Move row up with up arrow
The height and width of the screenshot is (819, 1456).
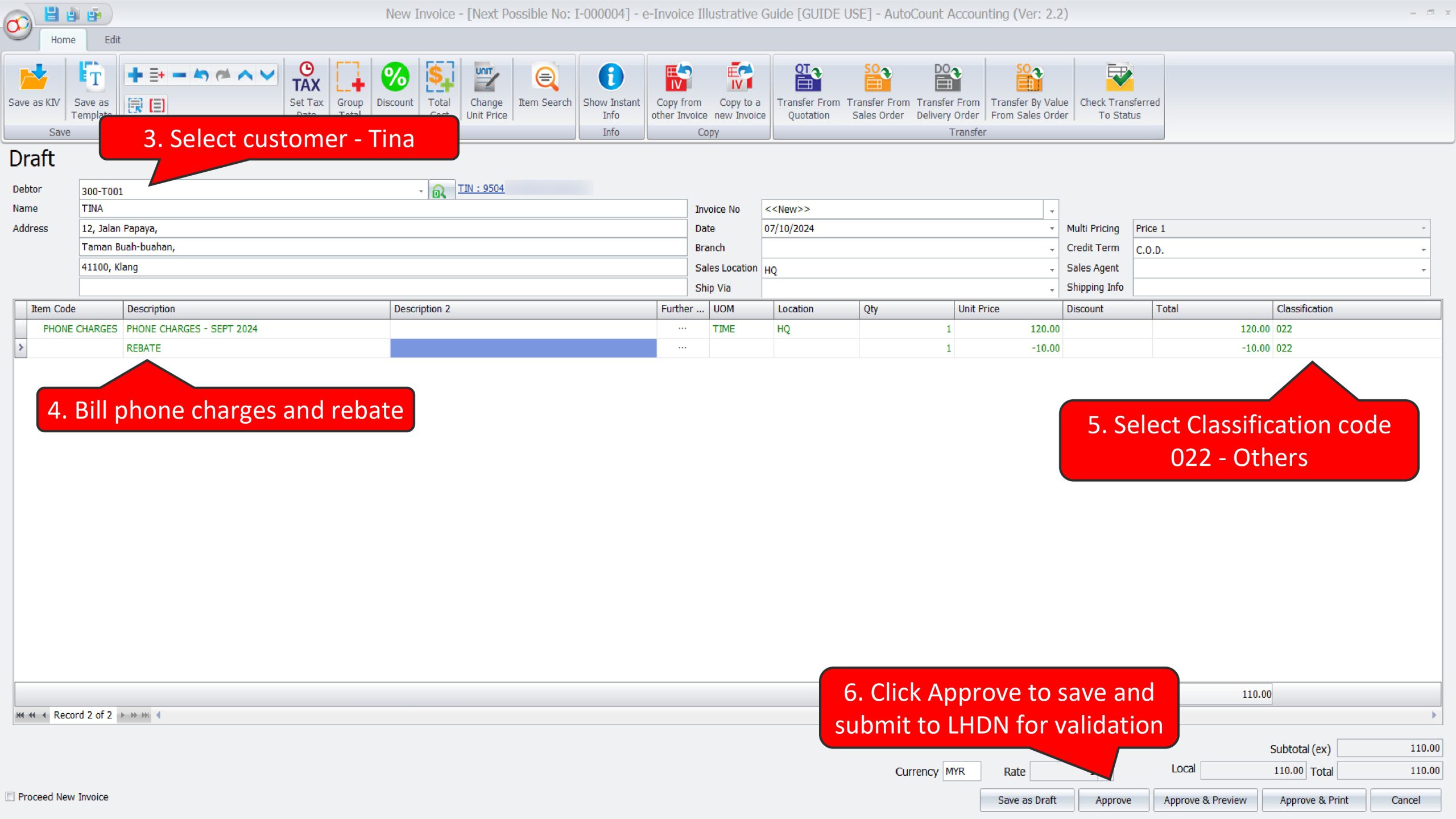[245, 75]
